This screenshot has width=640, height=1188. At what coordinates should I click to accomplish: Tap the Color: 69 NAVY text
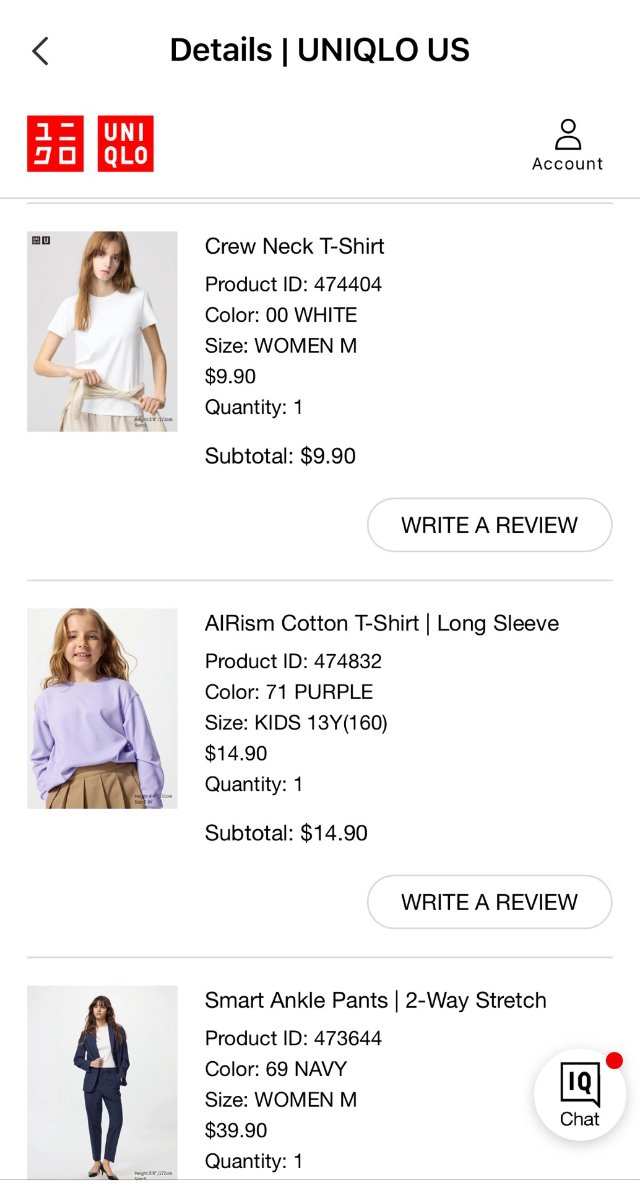coord(276,1069)
